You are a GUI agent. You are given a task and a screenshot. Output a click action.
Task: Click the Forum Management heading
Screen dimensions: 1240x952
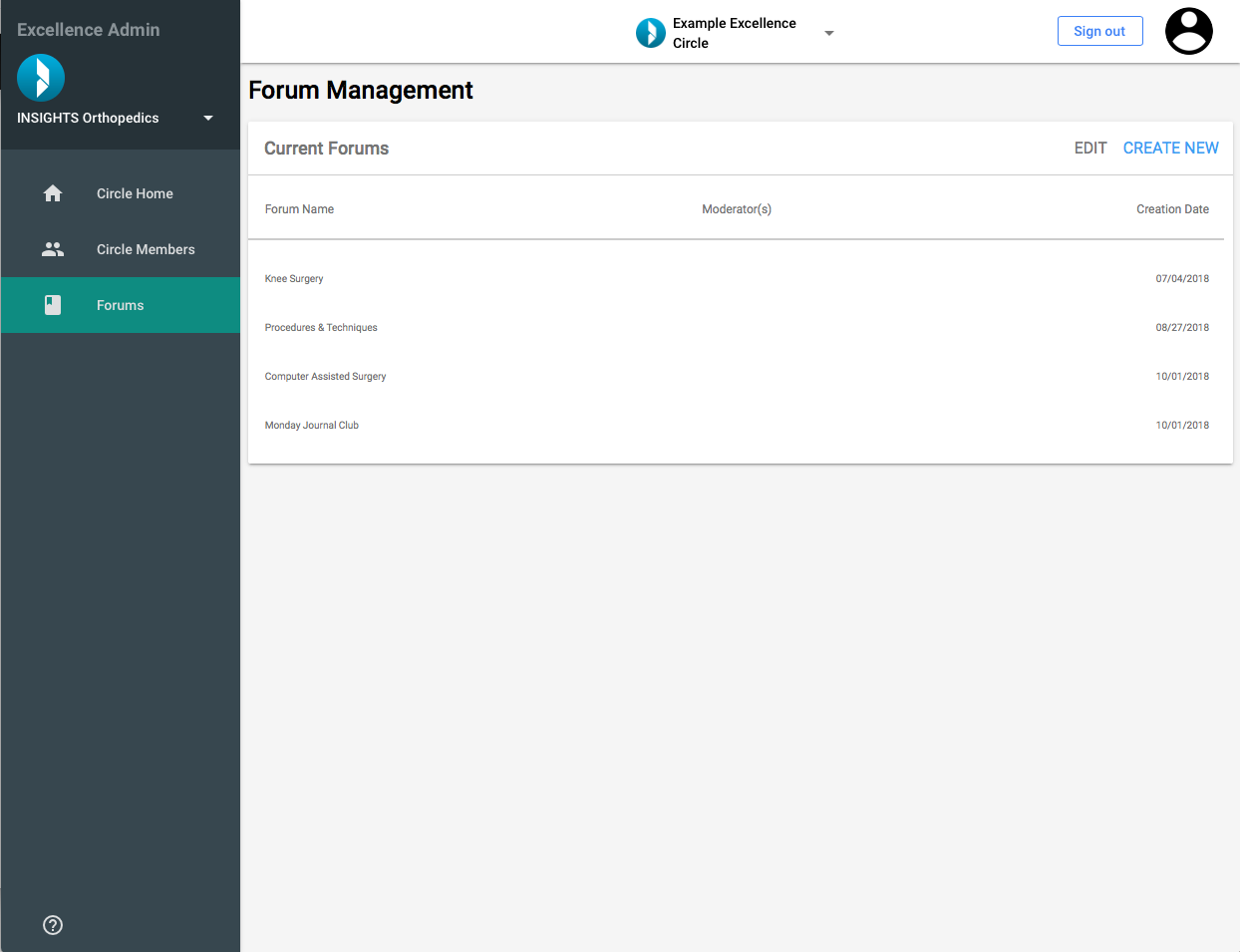tap(361, 91)
